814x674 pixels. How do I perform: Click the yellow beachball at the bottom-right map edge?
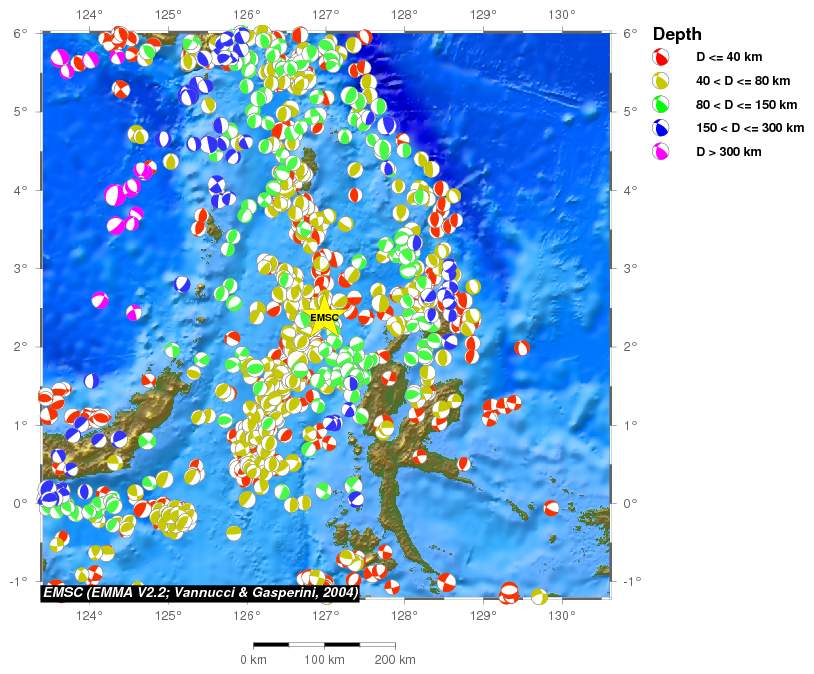[539, 597]
